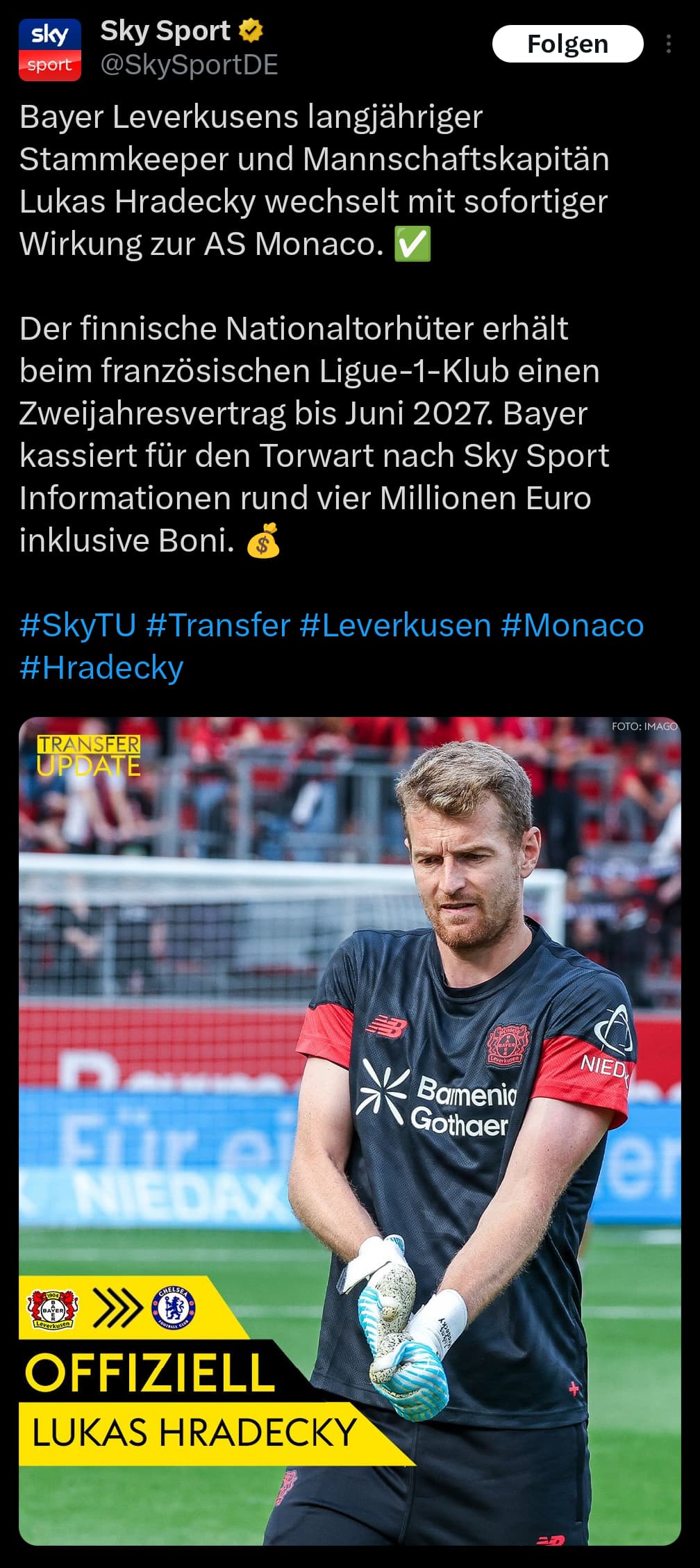Open the attached Hradecky transfer image
This screenshot has width=700, height=1568.
pyautogui.click(x=350, y=1131)
